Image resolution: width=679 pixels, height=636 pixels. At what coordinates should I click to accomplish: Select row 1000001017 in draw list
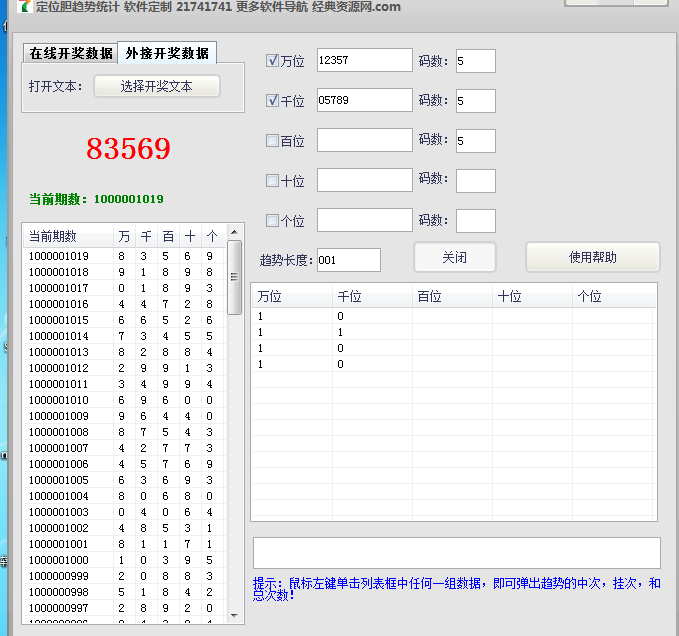125,288
